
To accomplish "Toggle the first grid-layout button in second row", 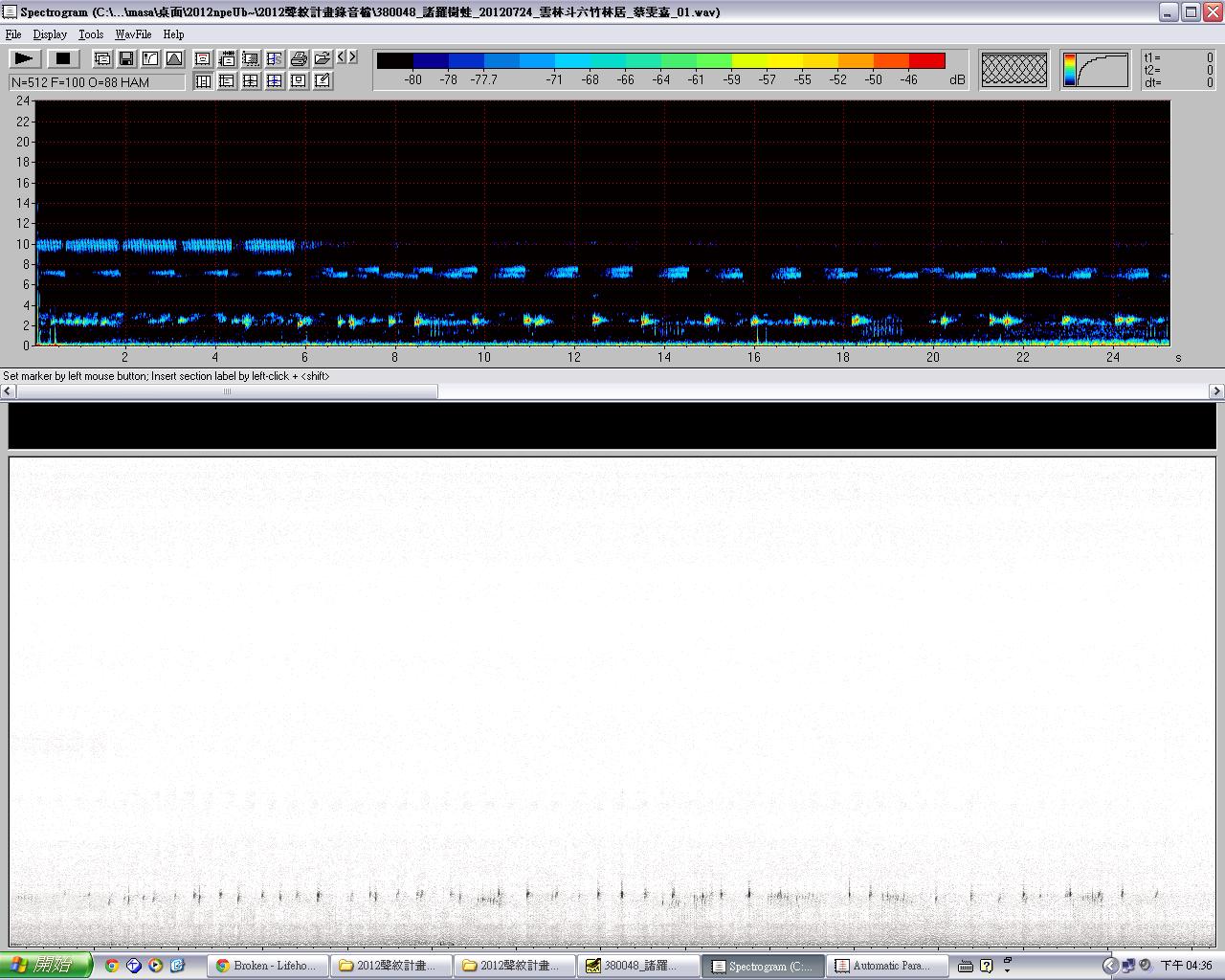I will tap(203, 81).
